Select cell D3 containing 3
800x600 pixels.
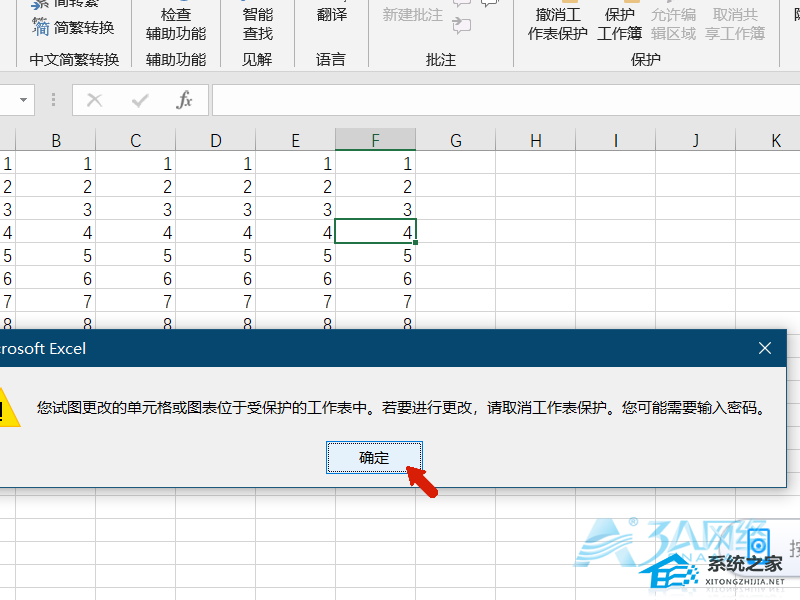pyautogui.click(x=215, y=209)
